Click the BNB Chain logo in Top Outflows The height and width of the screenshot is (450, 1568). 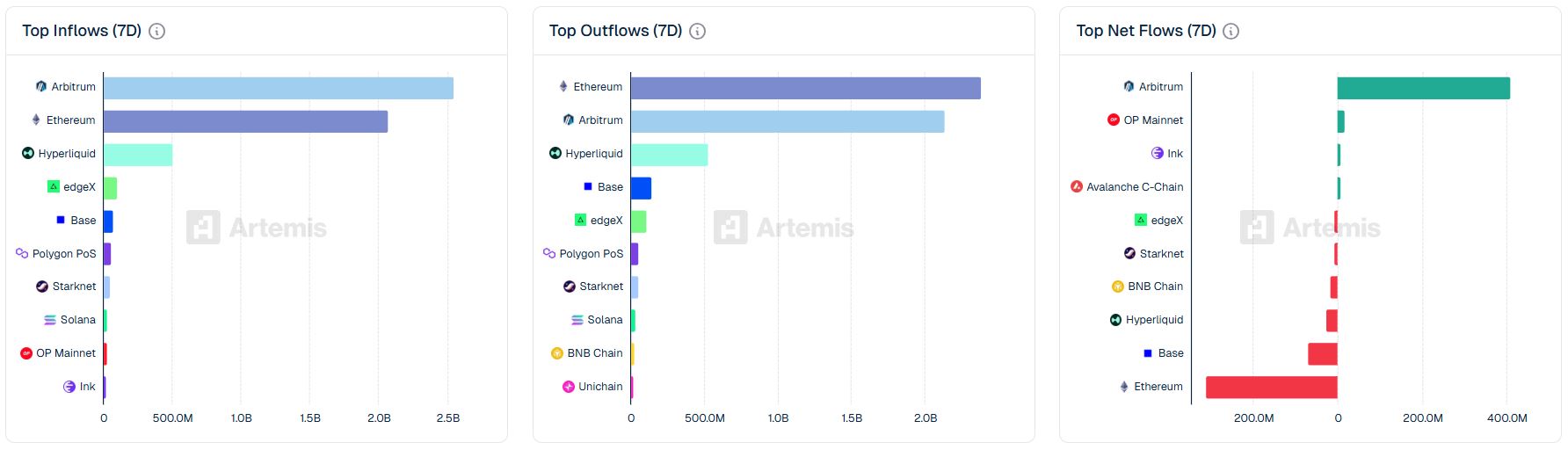point(556,353)
